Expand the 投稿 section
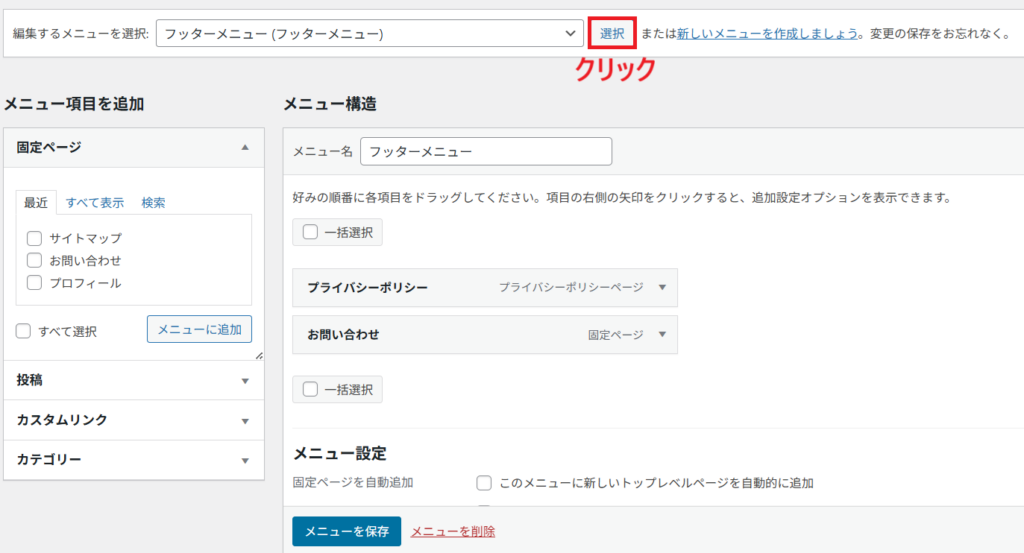This screenshot has width=1024, height=553. (x=245, y=381)
